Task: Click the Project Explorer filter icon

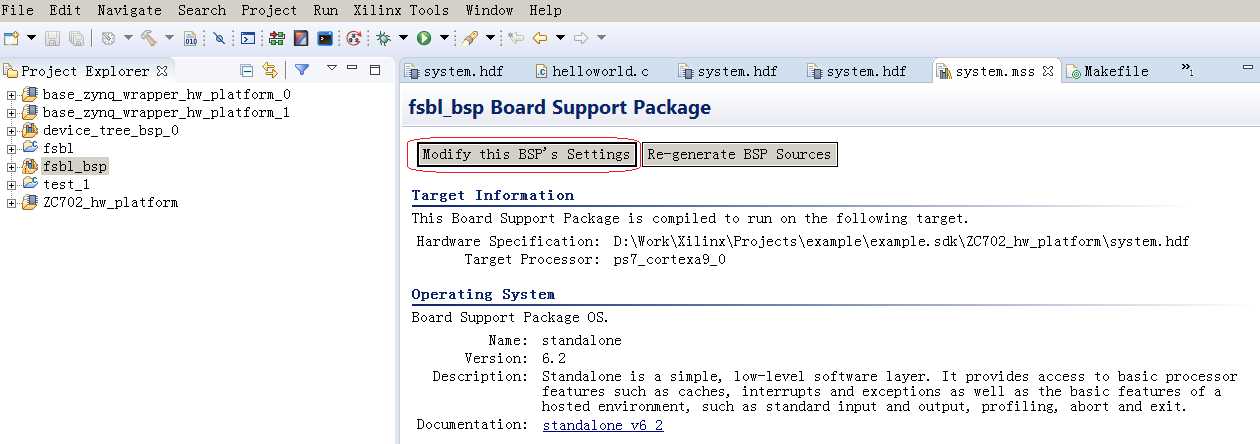Action: coord(301,70)
